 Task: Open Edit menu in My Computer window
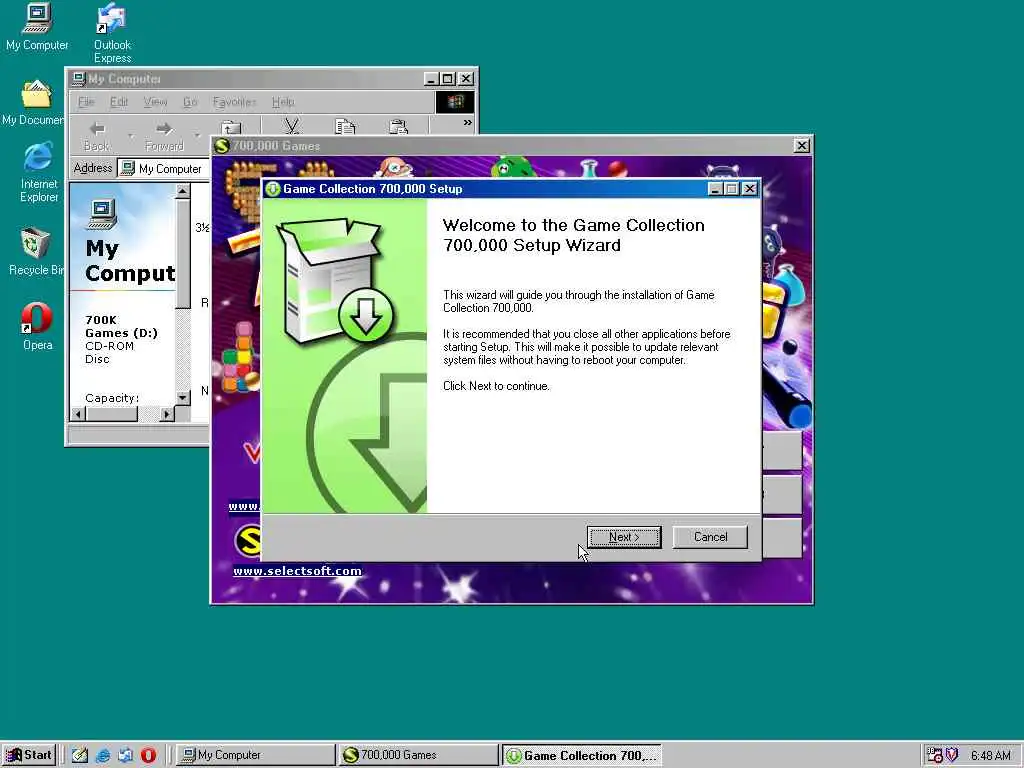pyautogui.click(x=119, y=102)
